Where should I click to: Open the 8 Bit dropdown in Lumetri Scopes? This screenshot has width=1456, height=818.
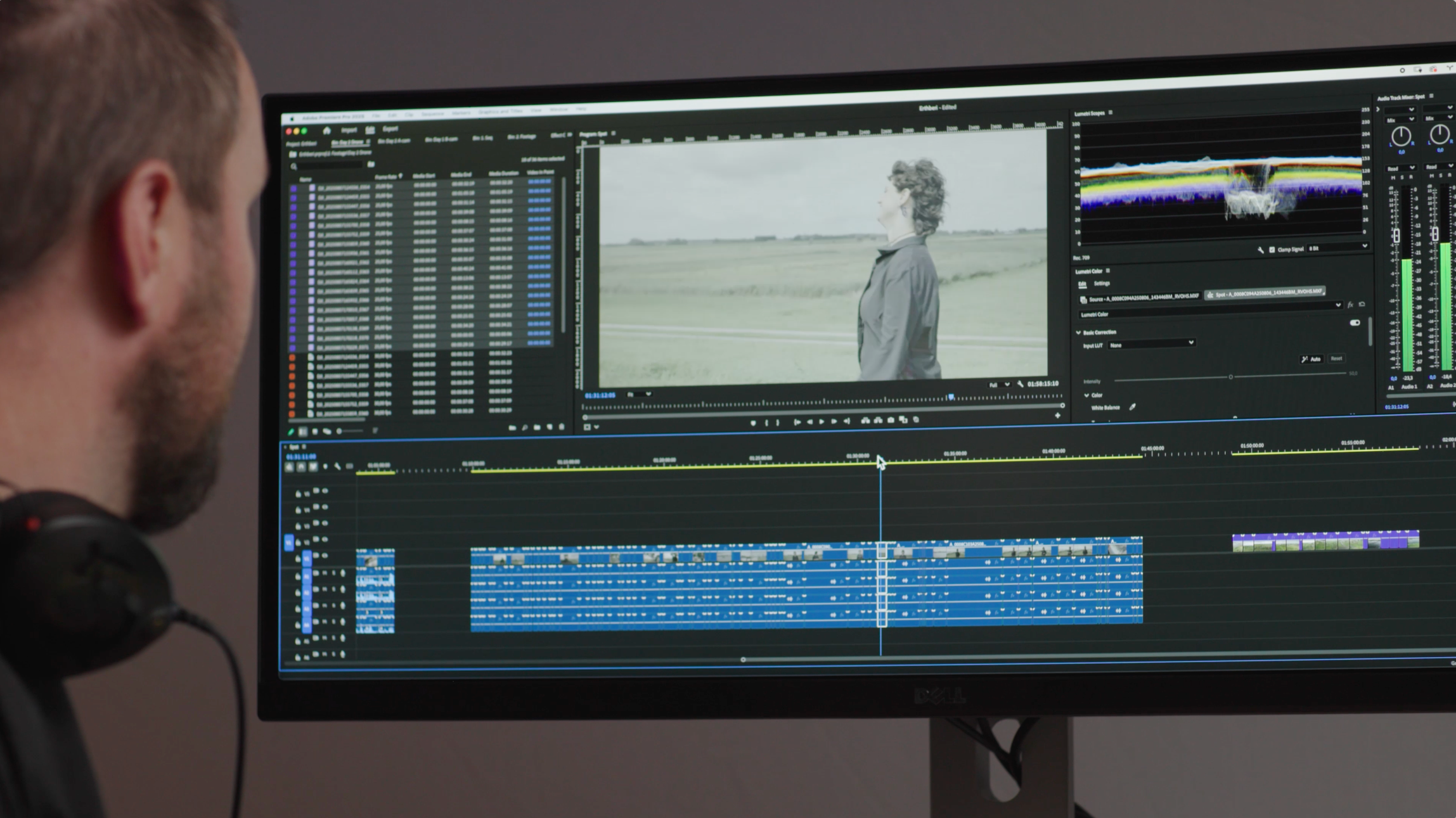point(1338,247)
